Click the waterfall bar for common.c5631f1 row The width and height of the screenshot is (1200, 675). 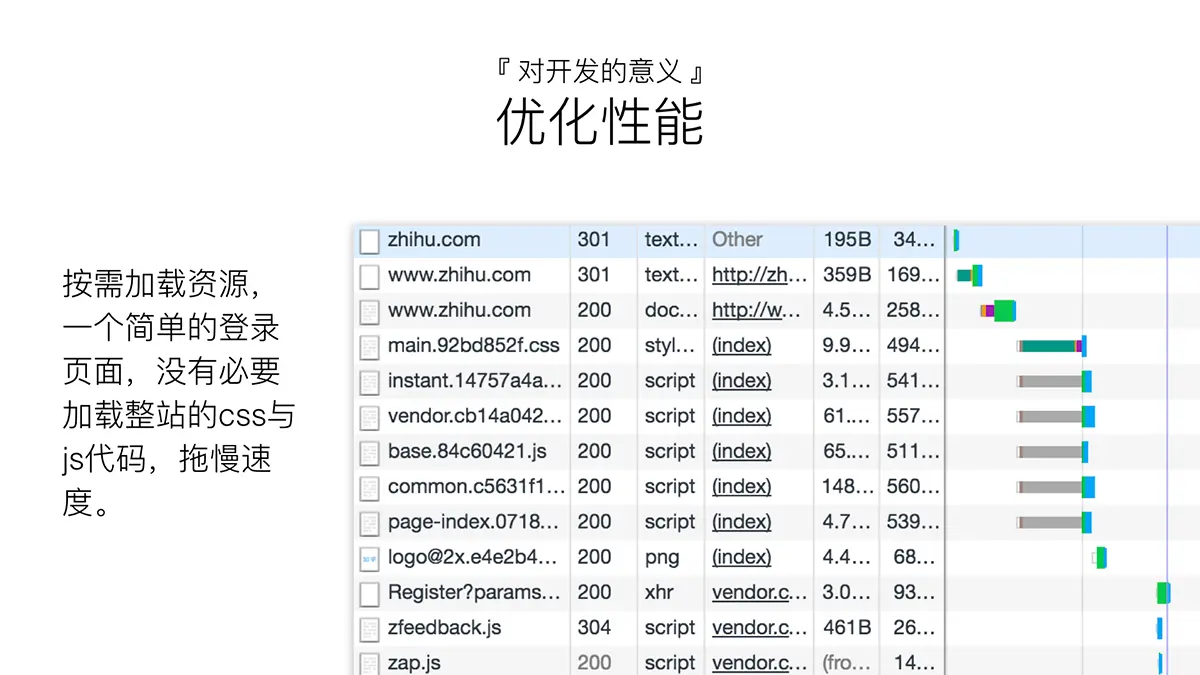(x=1056, y=487)
